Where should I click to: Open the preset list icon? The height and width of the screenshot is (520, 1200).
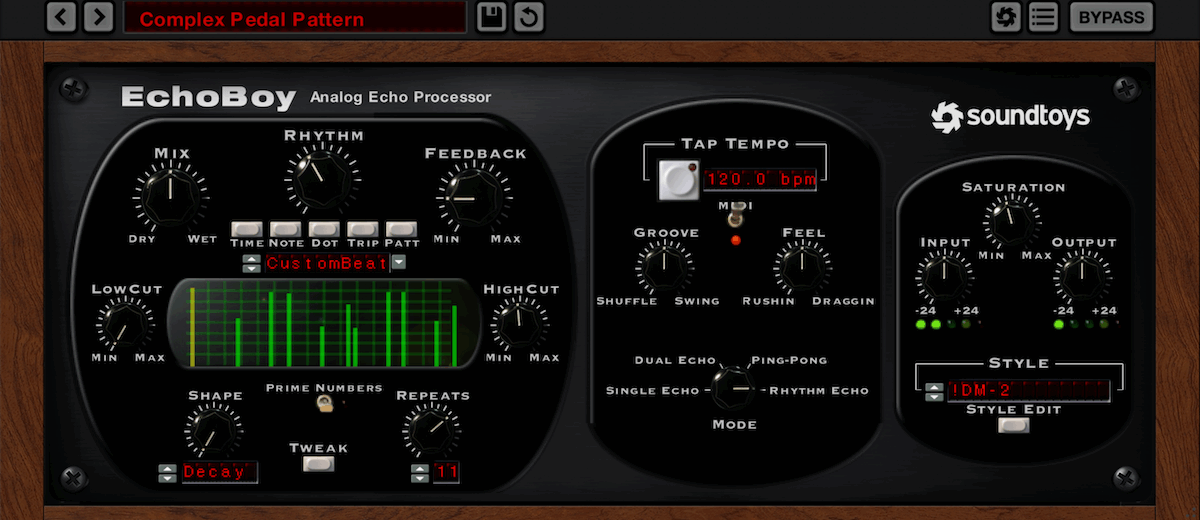pos(1043,17)
